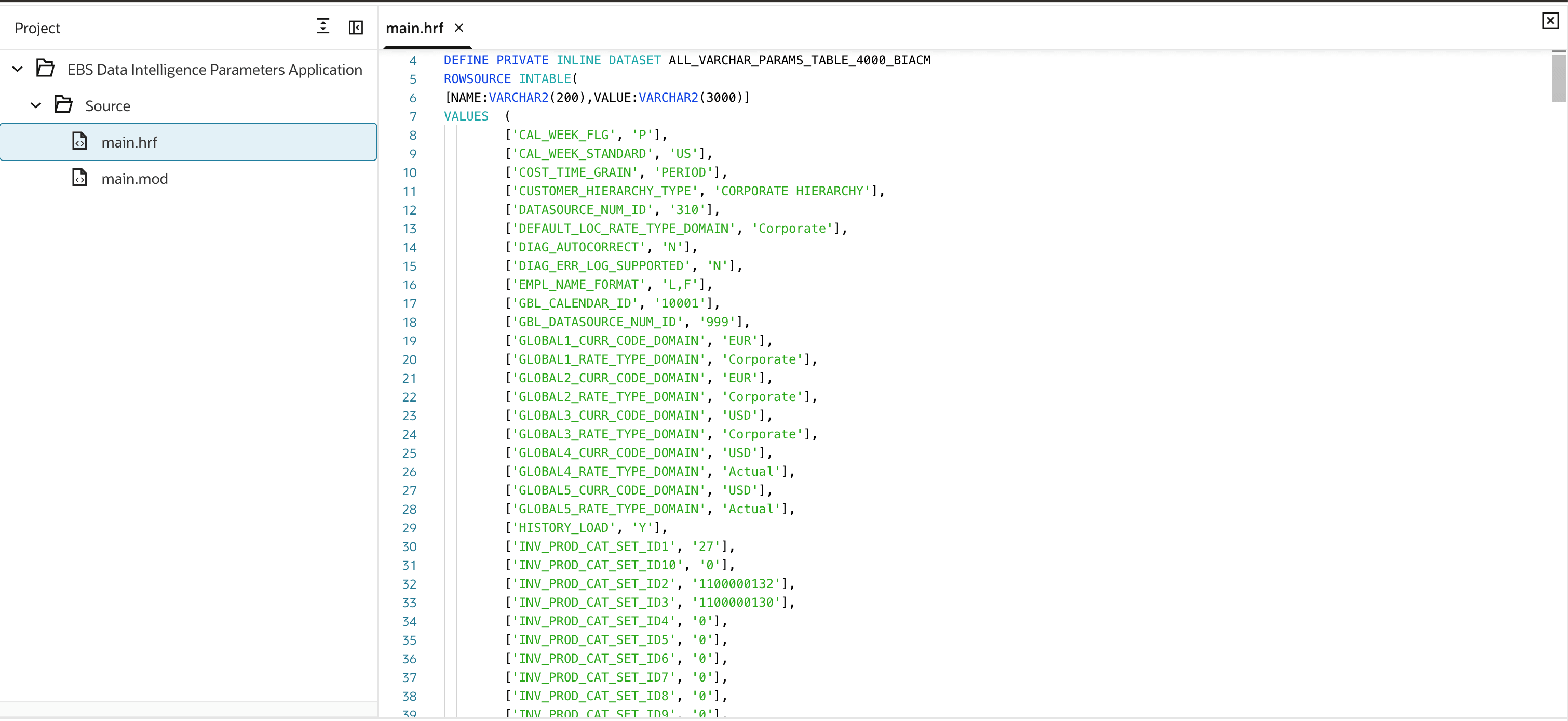Click the main.hrf file icon in tree
This screenshot has width=1568, height=721.
click(80, 141)
